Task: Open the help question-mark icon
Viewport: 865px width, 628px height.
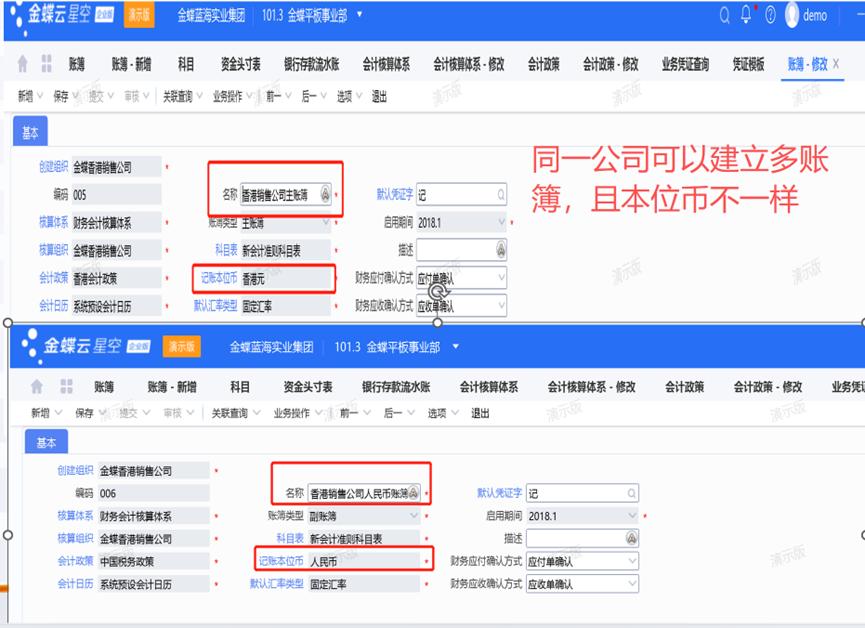Action: pyautogui.click(x=770, y=15)
